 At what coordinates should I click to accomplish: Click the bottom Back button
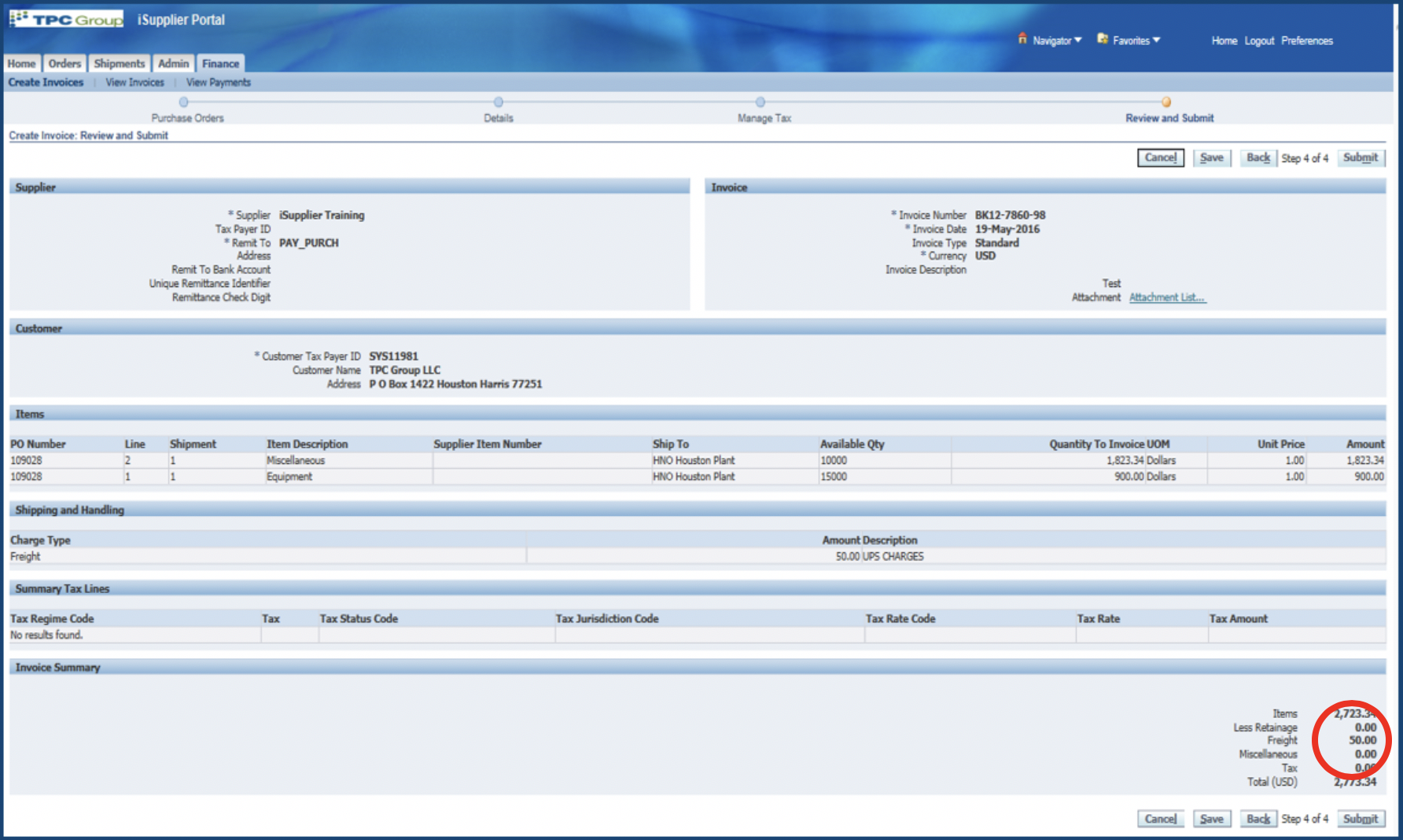(x=1258, y=819)
